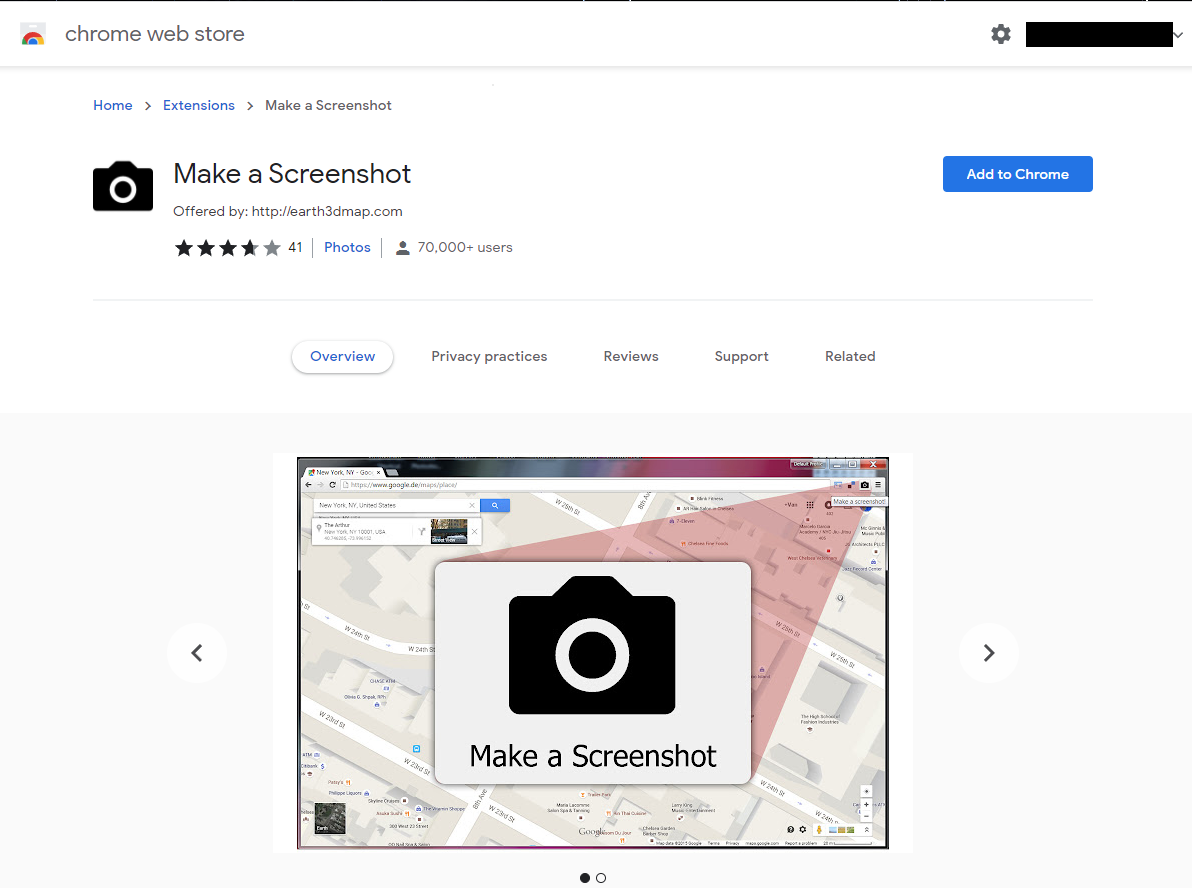The height and width of the screenshot is (888, 1192).
Task: Switch to the Overview tab
Action: [343, 357]
